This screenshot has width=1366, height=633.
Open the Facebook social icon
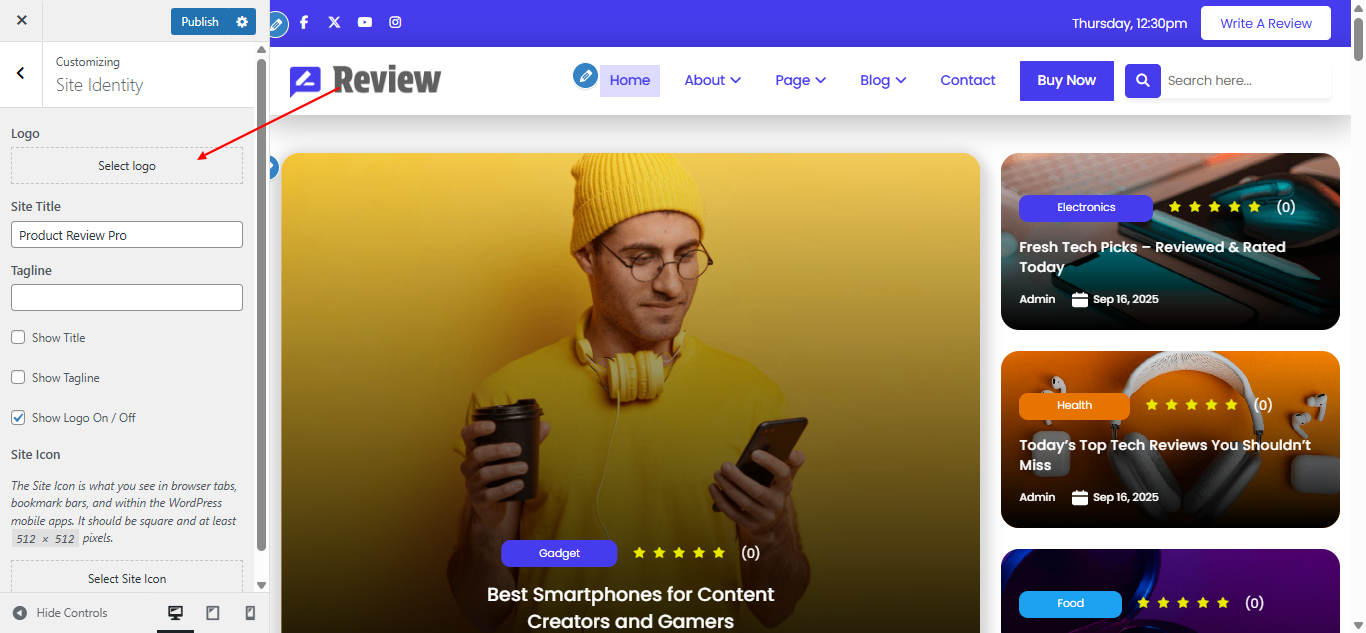304,22
